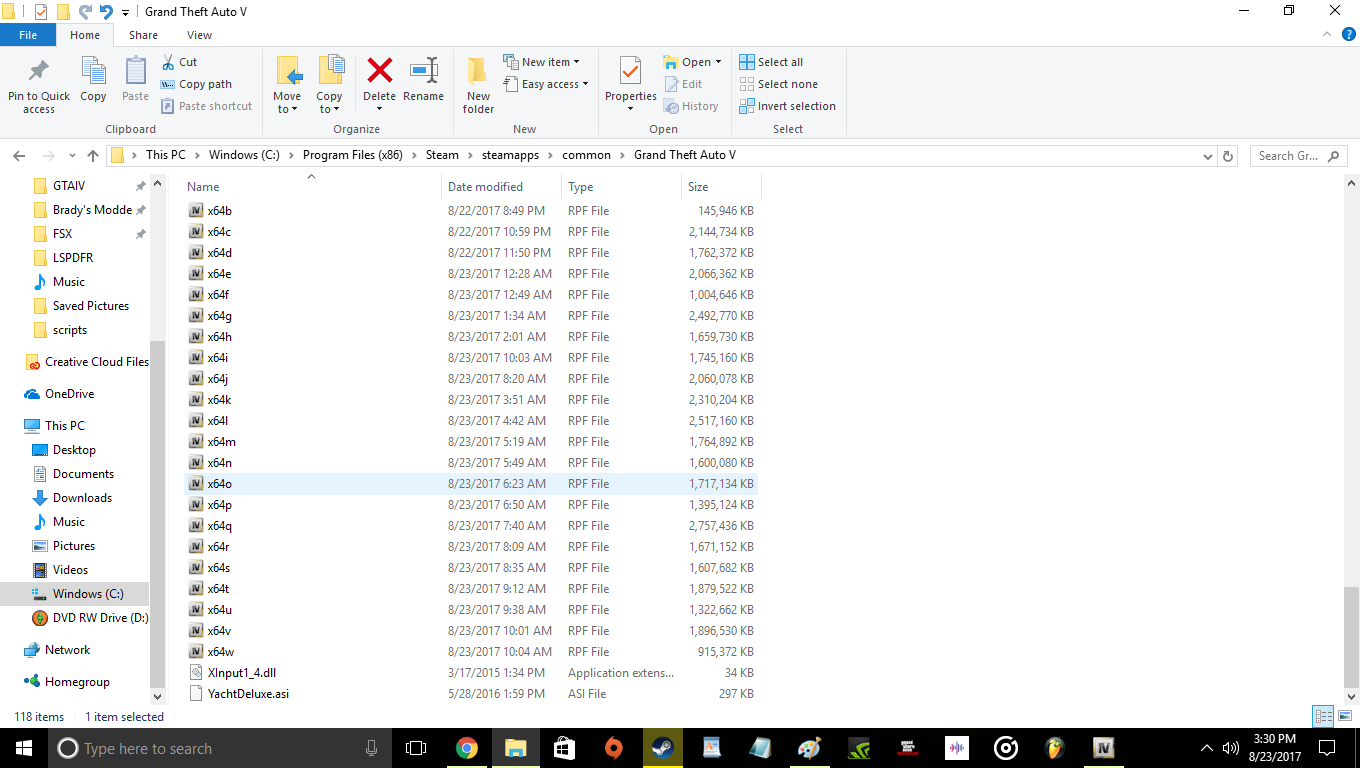Image resolution: width=1360 pixels, height=768 pixels.
Task: Expand the address bar history dropdown
Action: point(1208,156)
